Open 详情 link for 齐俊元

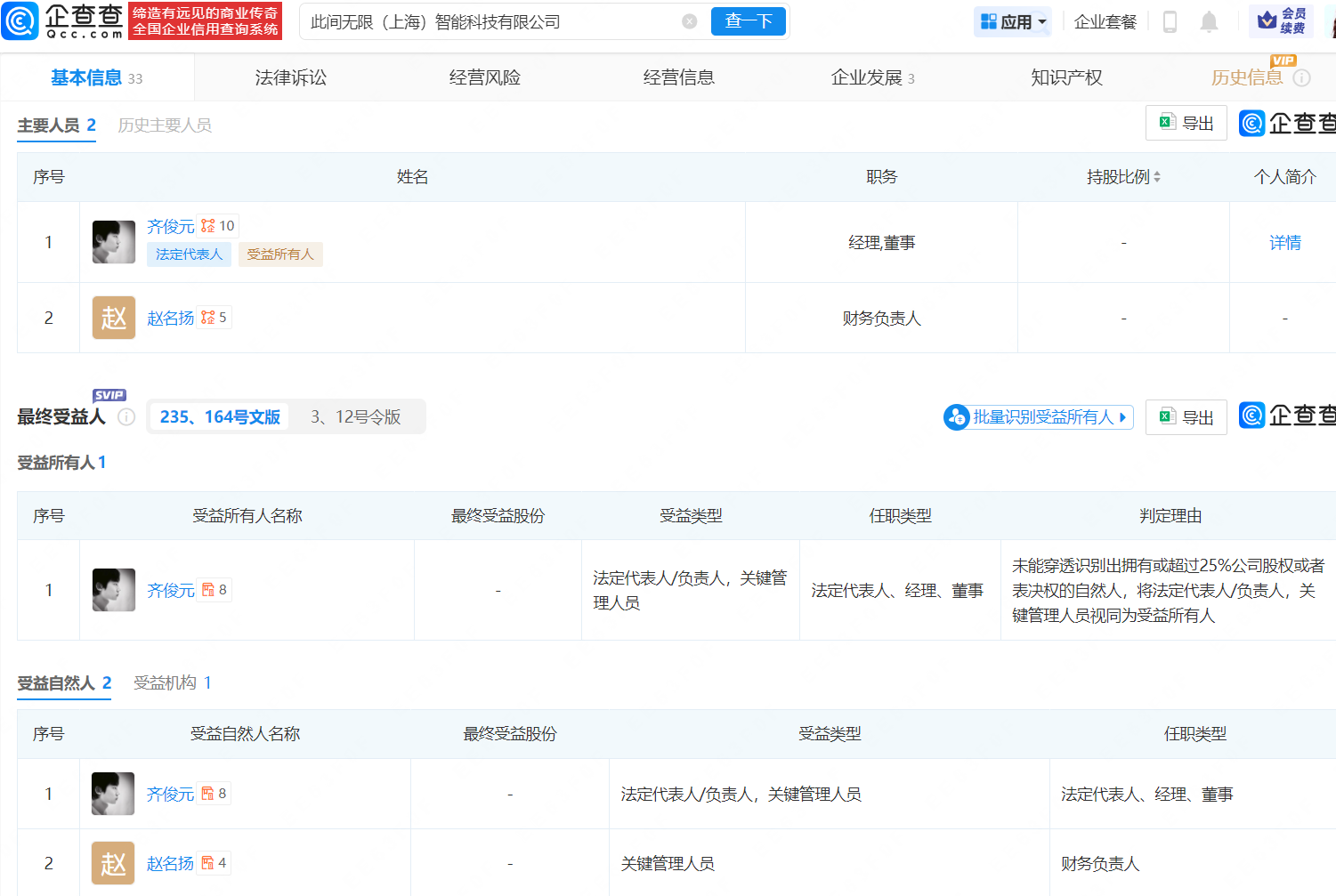pos(1284,243)
